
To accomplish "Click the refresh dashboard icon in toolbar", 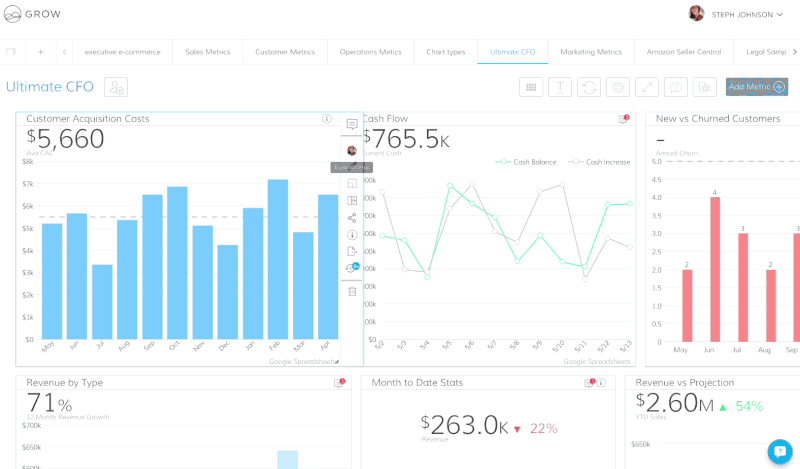I will tap(589, 87).
